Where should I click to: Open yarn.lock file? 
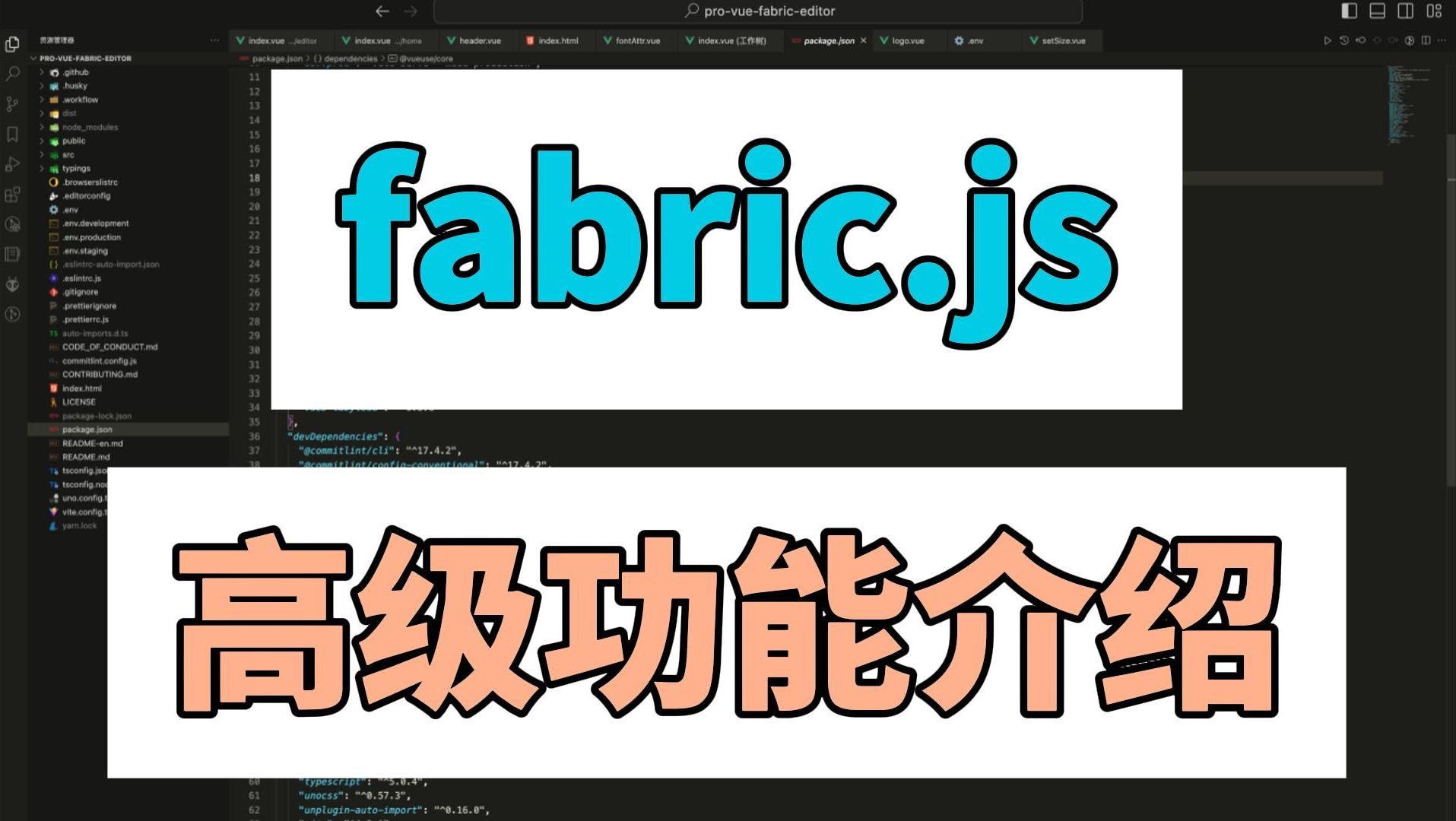click(79, 525)
